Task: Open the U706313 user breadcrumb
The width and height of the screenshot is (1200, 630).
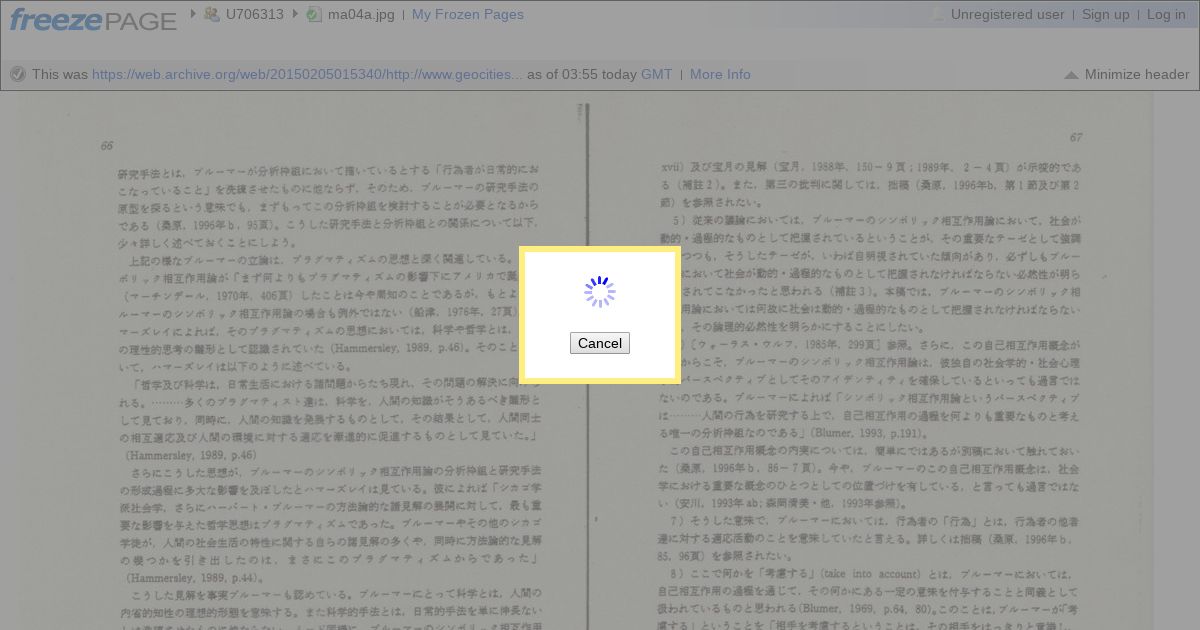Action: (255, 14)
